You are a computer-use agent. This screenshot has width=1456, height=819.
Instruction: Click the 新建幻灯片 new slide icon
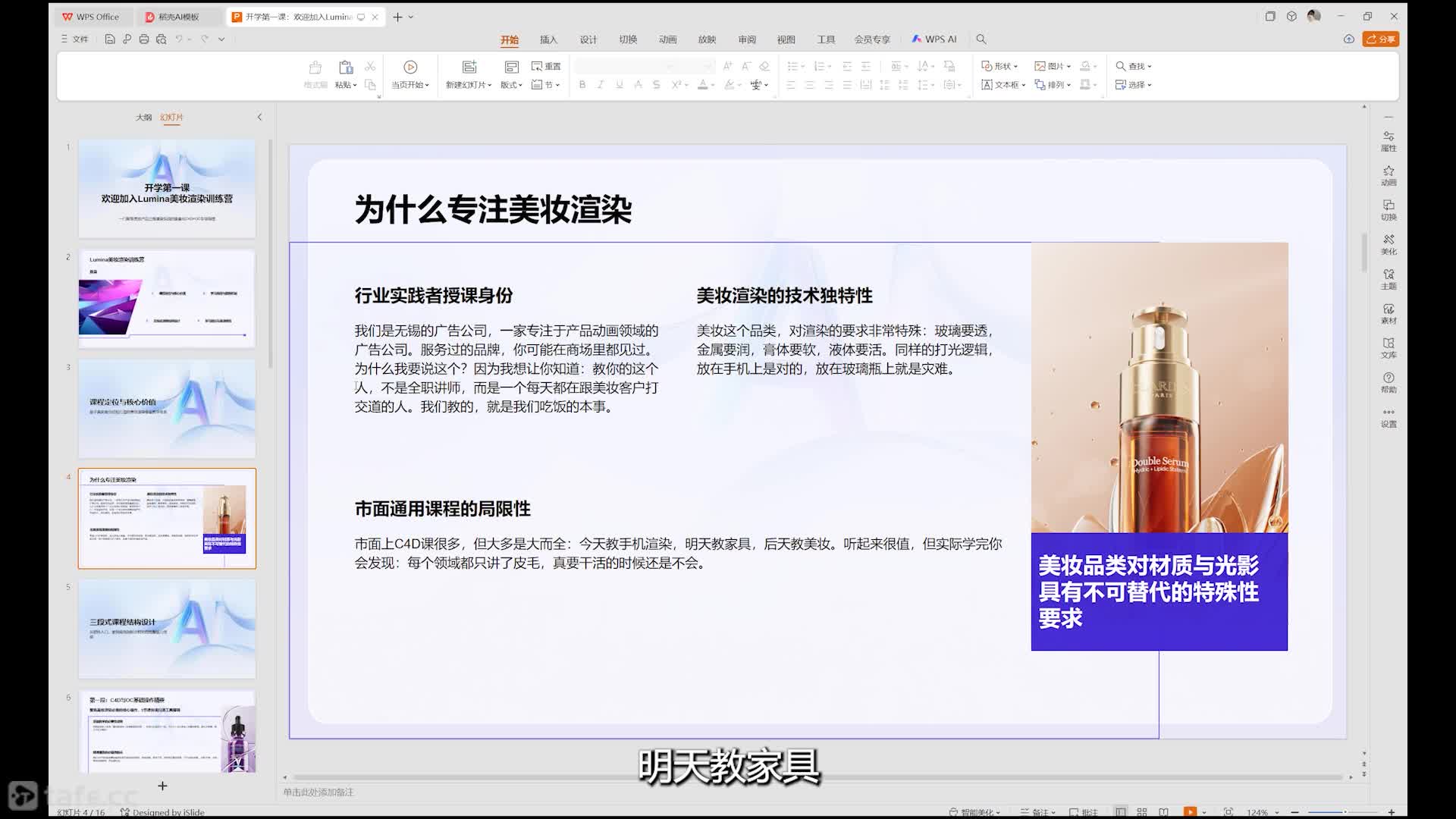(x=469, y=67)
